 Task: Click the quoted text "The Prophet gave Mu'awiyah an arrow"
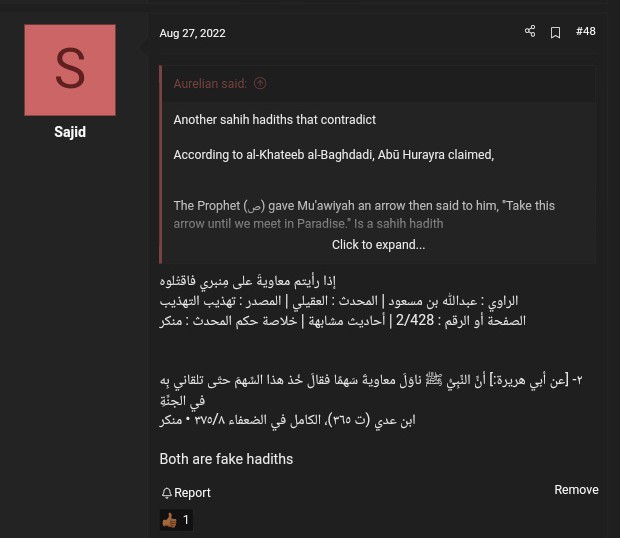364,206
